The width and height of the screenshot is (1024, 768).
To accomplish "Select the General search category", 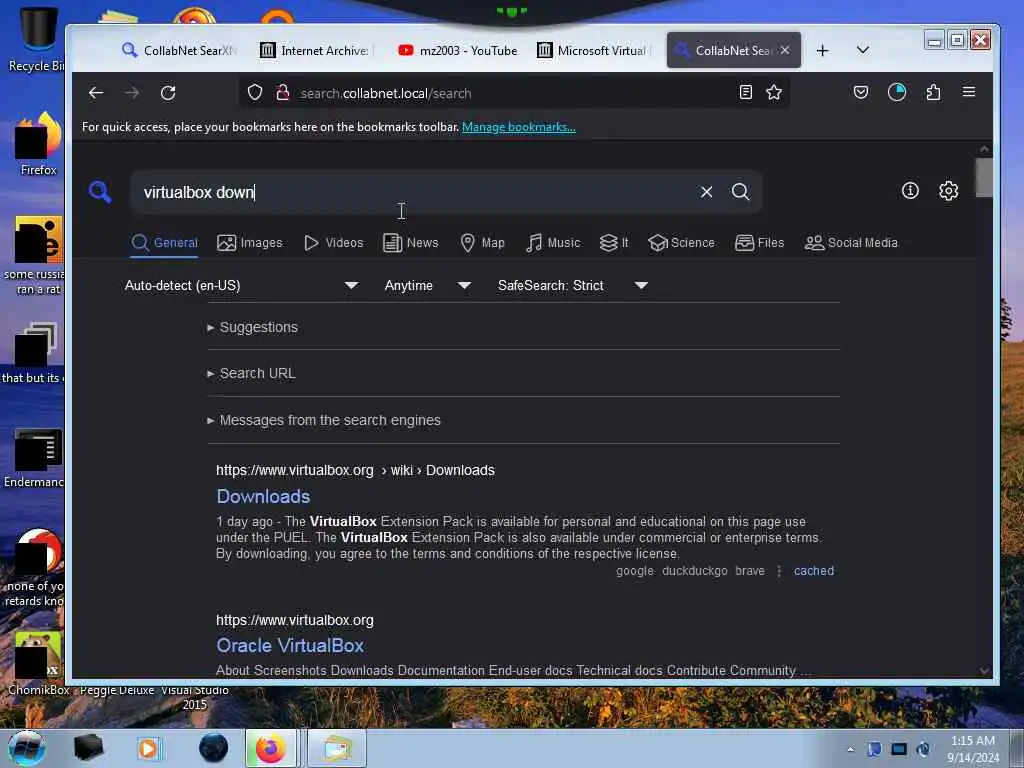I will click(164, 243).
